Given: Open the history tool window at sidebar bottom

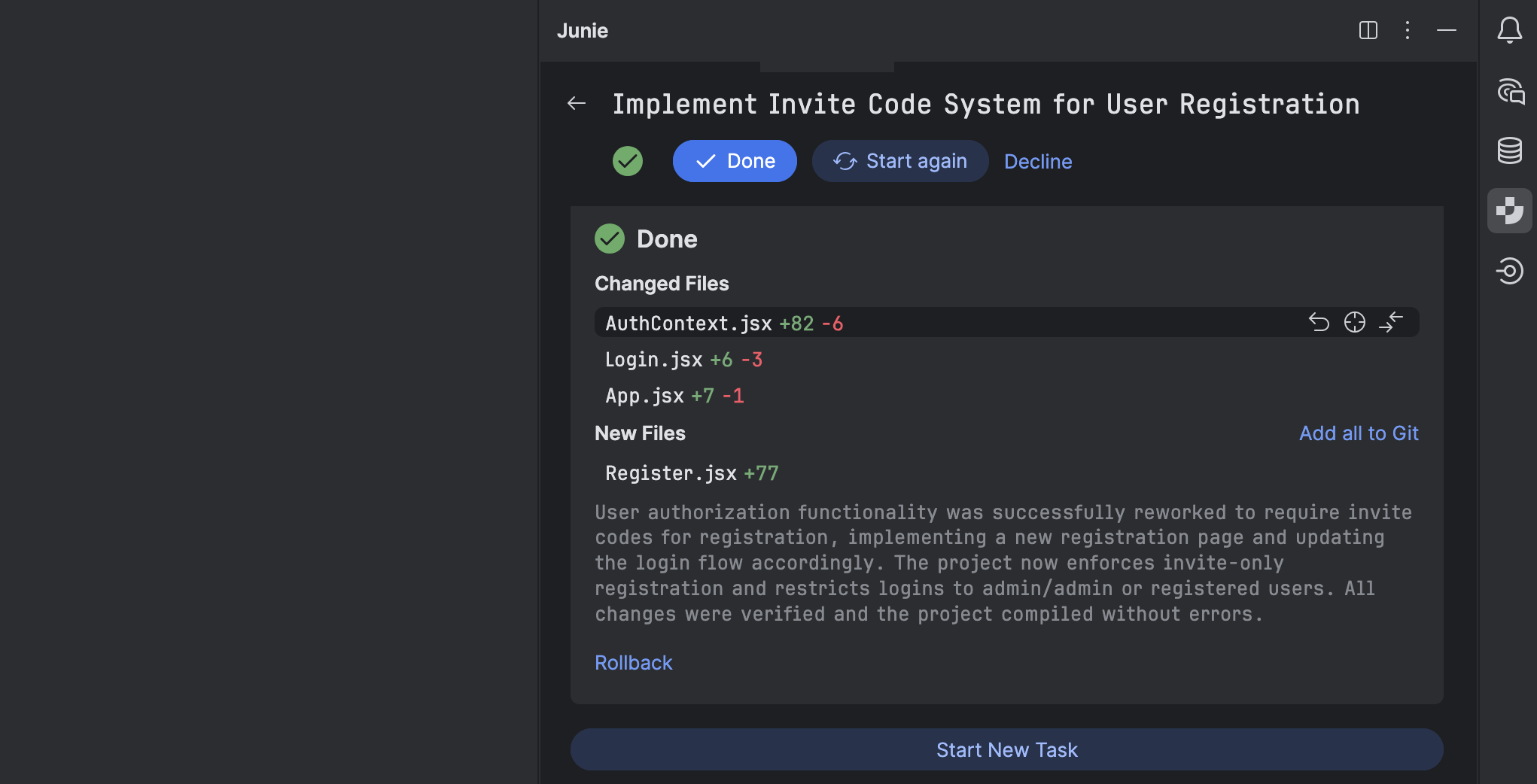Looking at the screenshot, I should (1510, 272).
